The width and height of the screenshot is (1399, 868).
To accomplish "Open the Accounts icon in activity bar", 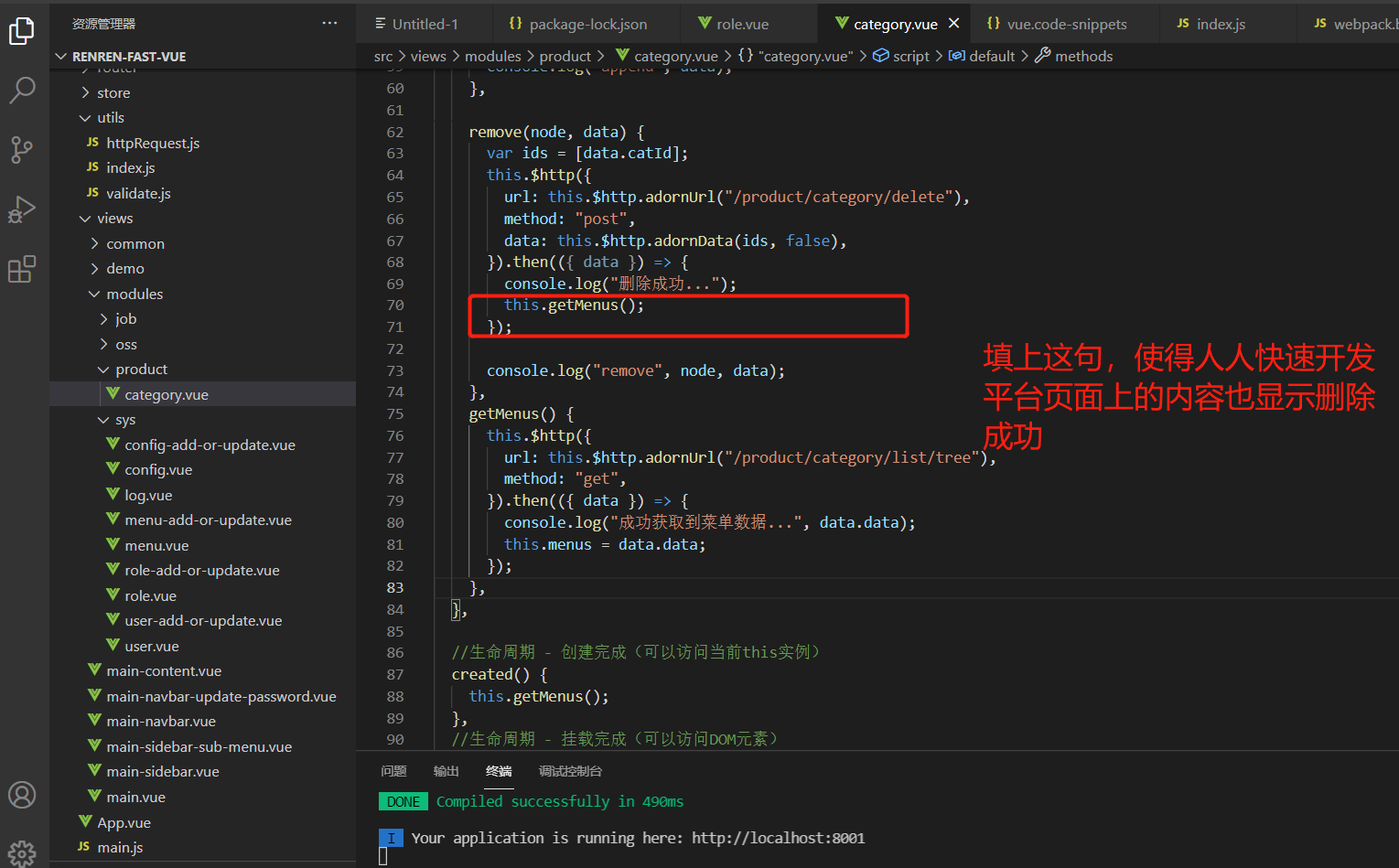I will pos(22,795).
